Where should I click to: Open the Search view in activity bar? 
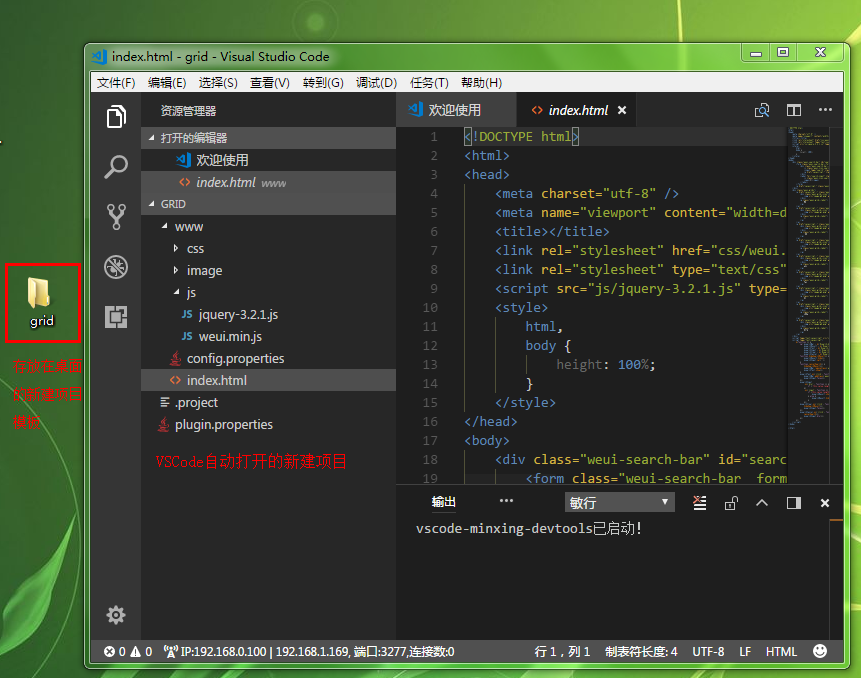[116, 166]
